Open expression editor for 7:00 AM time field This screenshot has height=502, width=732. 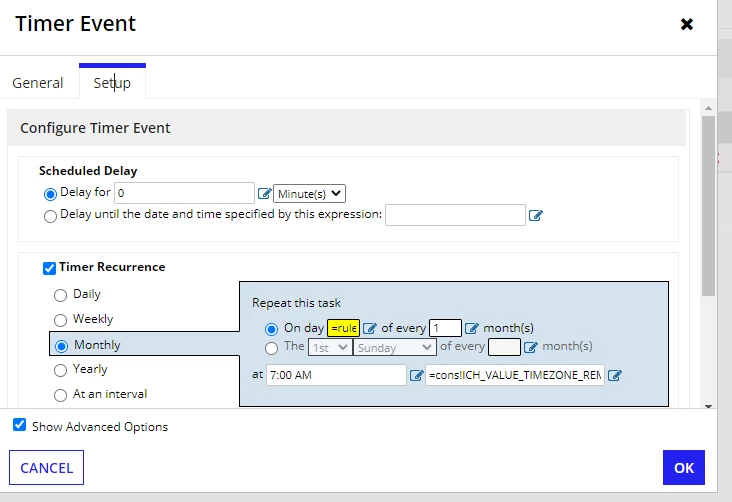coord(416,375)
